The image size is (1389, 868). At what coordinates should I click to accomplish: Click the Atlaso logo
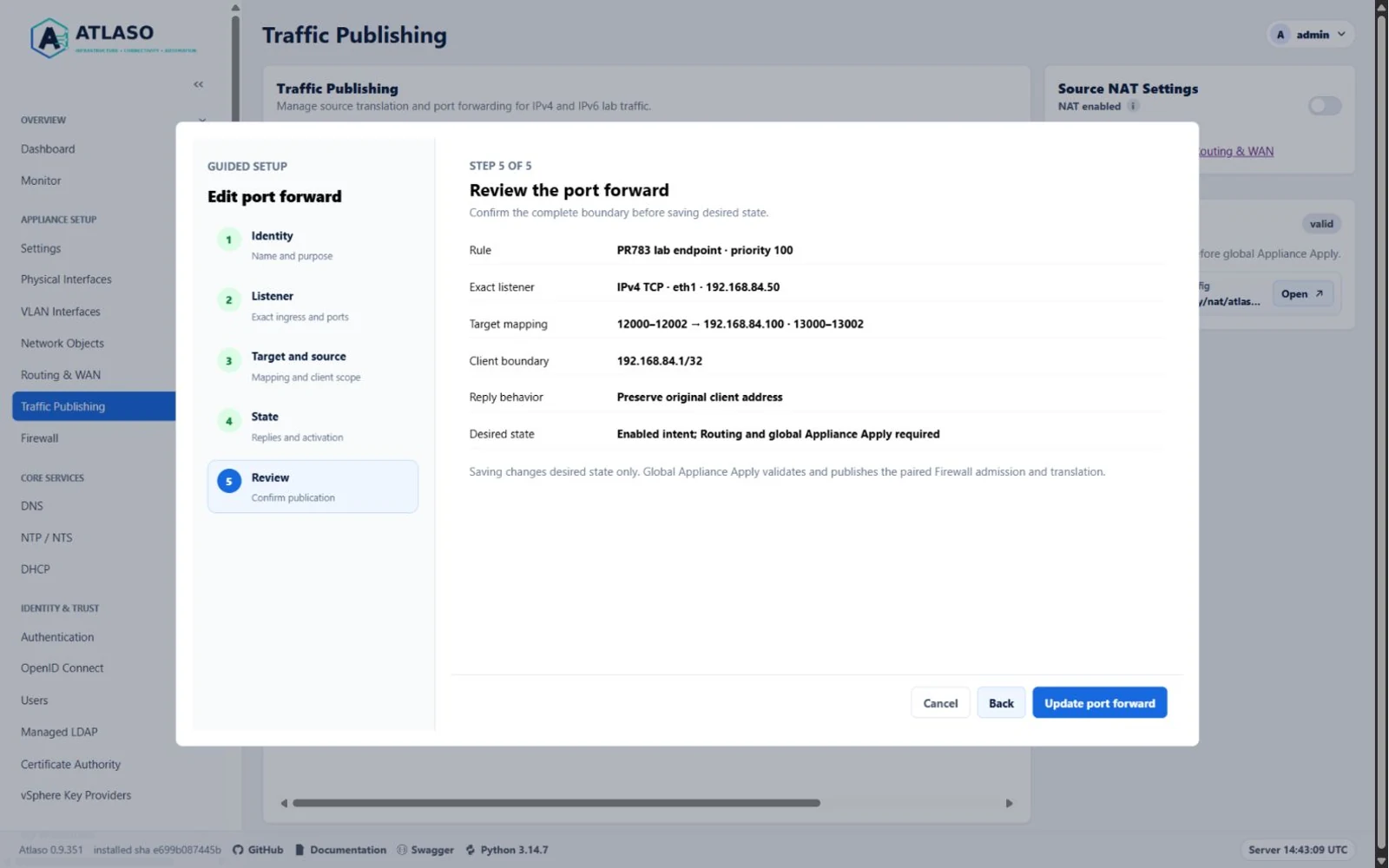(114, 38)
